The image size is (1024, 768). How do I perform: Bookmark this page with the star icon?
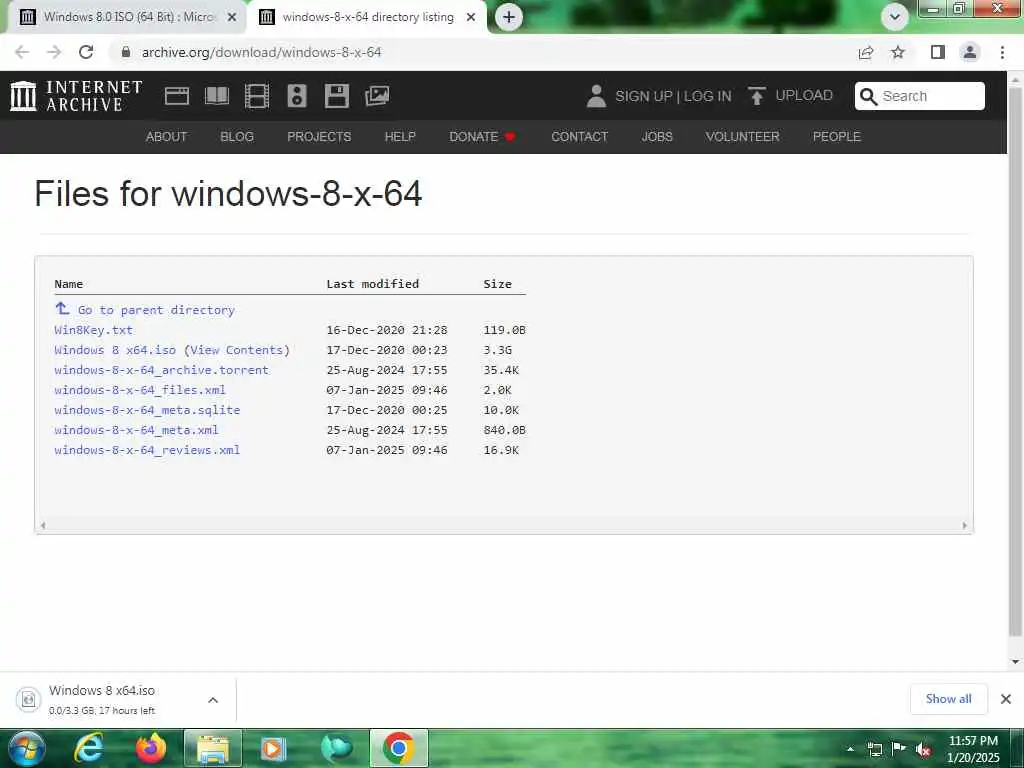(898, 52)
